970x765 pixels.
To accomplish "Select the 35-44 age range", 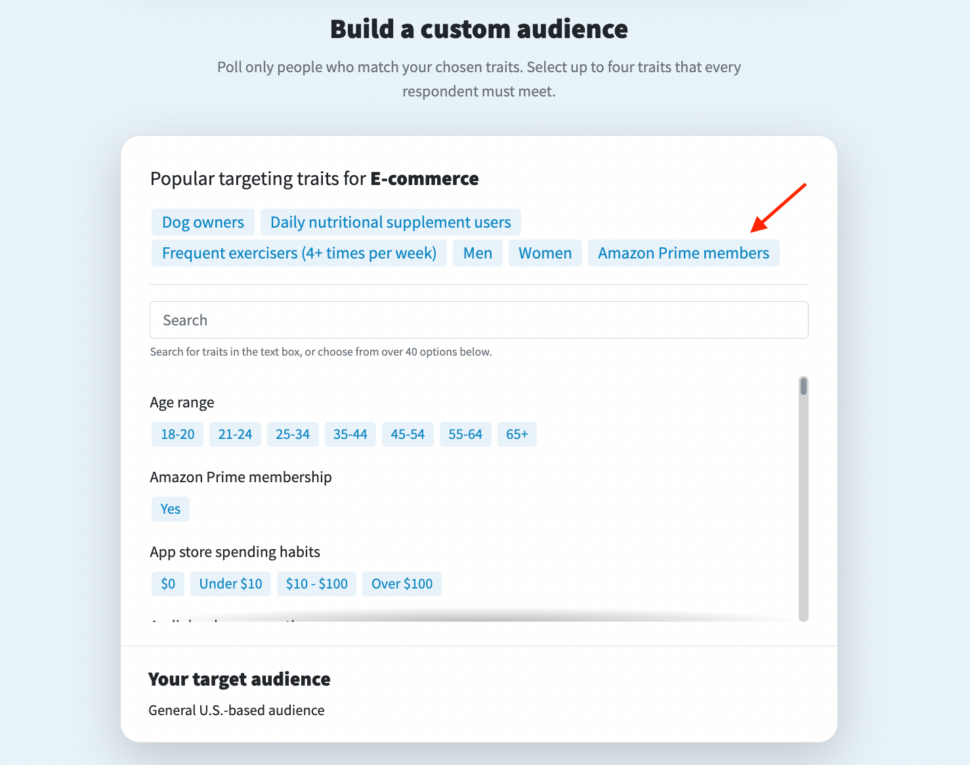I will click(x=351, y=434).
